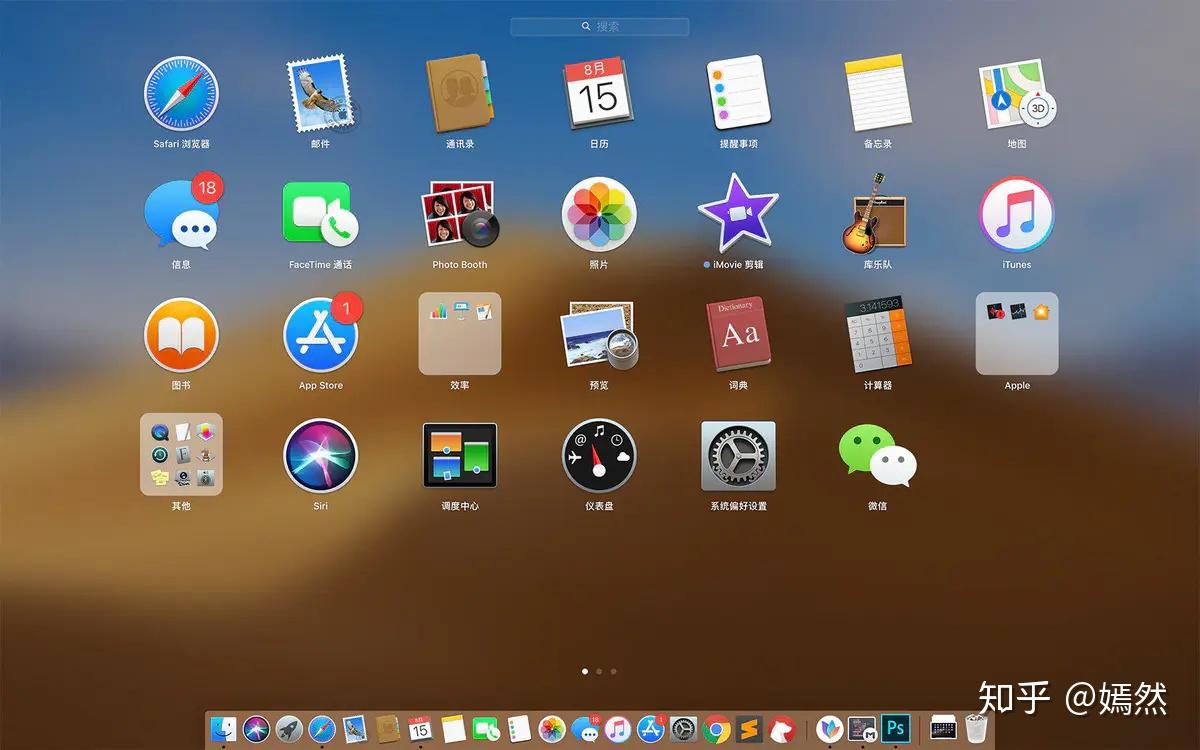The width and height of the screenshot is (1200, 750).
Task: Open Safari 浏览器 in Launchpad
Action: click(181, 93)
